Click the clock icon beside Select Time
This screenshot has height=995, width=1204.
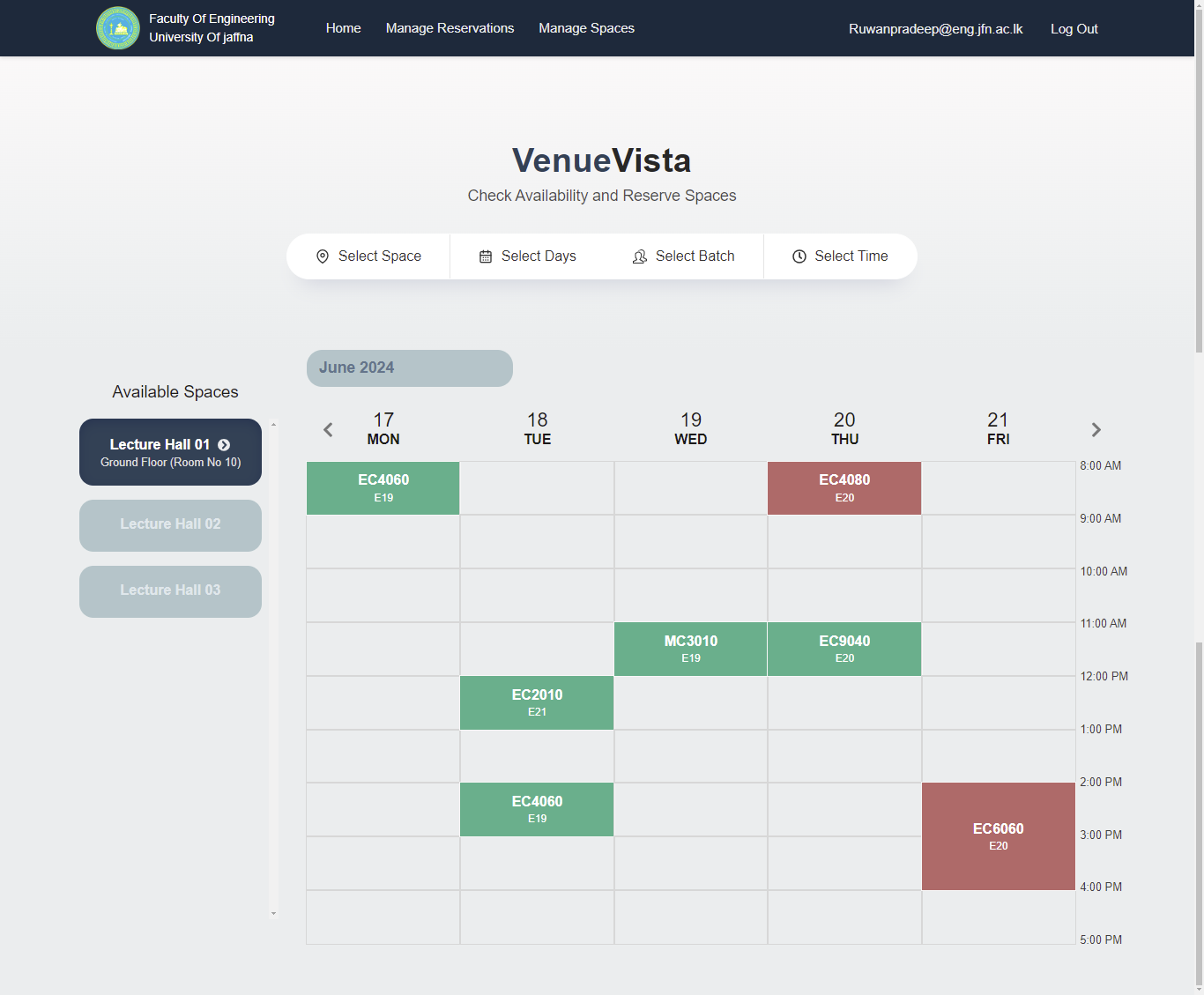click(799, 256)
